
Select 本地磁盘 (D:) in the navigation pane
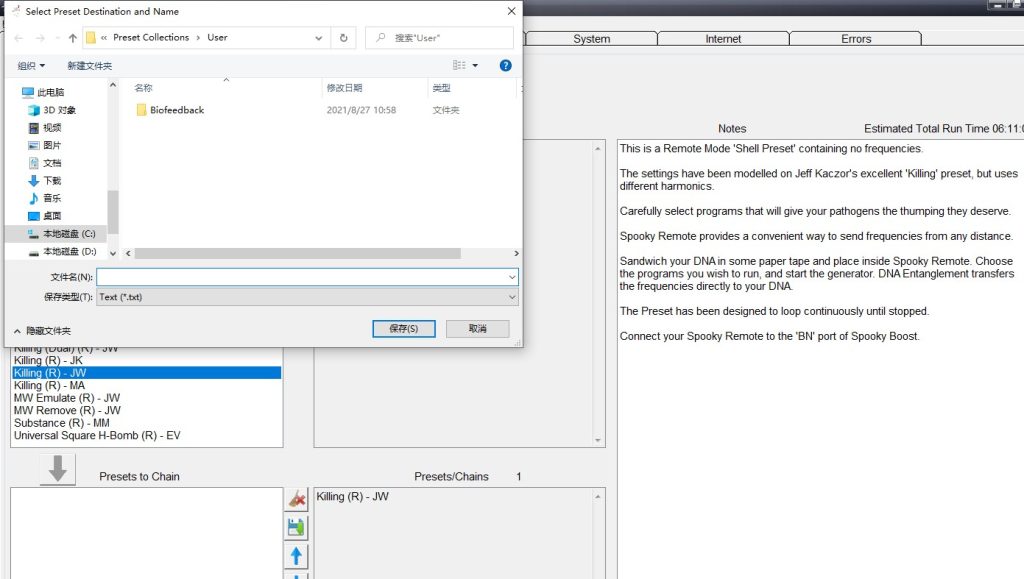click(x=69, y=252)
